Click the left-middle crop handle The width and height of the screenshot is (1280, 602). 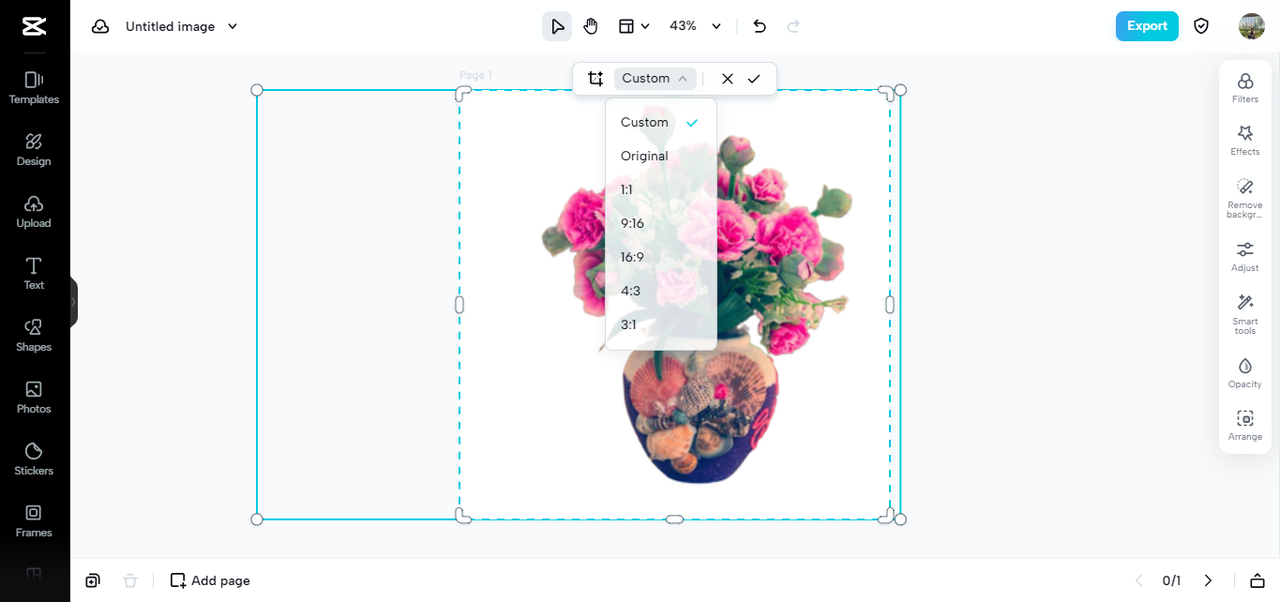(x=460, y=304)
